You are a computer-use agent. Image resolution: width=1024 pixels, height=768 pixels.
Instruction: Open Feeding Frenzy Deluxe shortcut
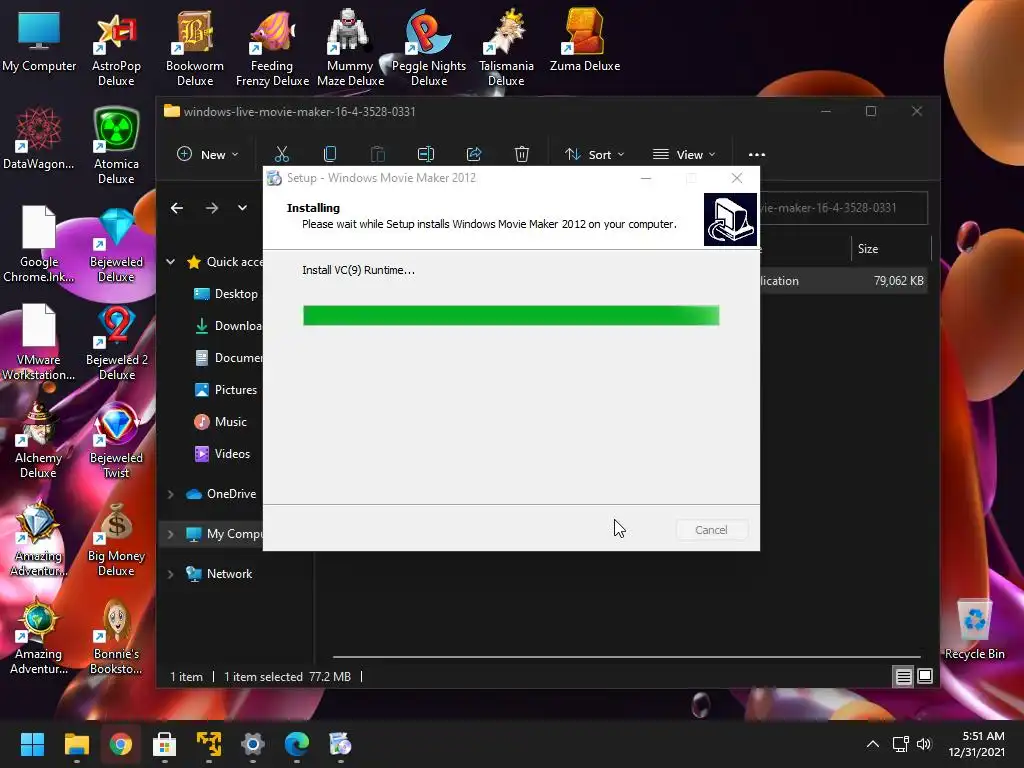coord(272,48)
